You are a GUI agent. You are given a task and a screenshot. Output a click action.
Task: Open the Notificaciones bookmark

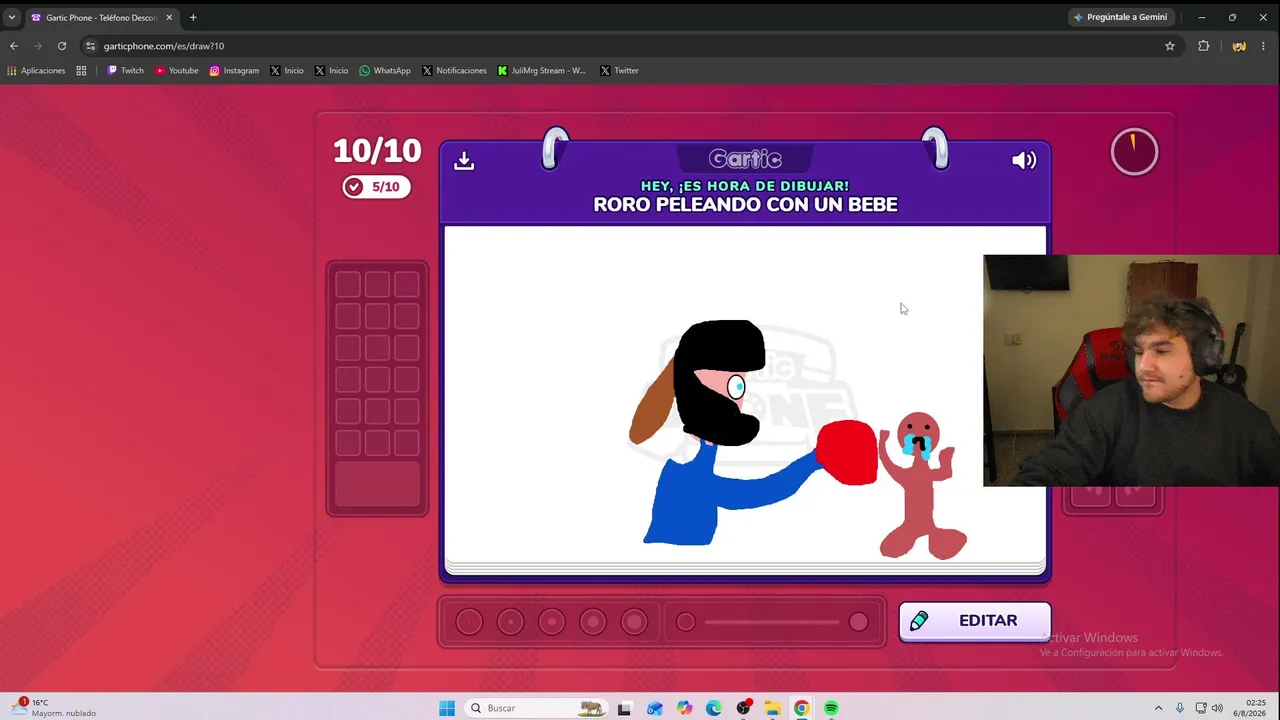tap(454, 71)
